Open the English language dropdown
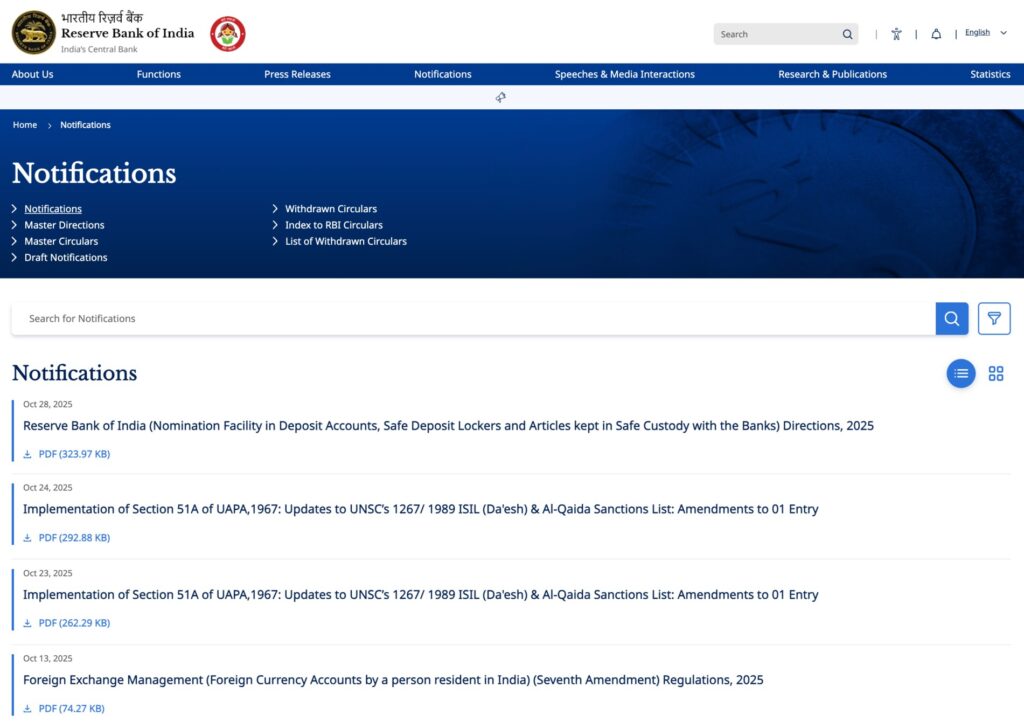The width and height of the screenshot is (1024, 721). 985,33
